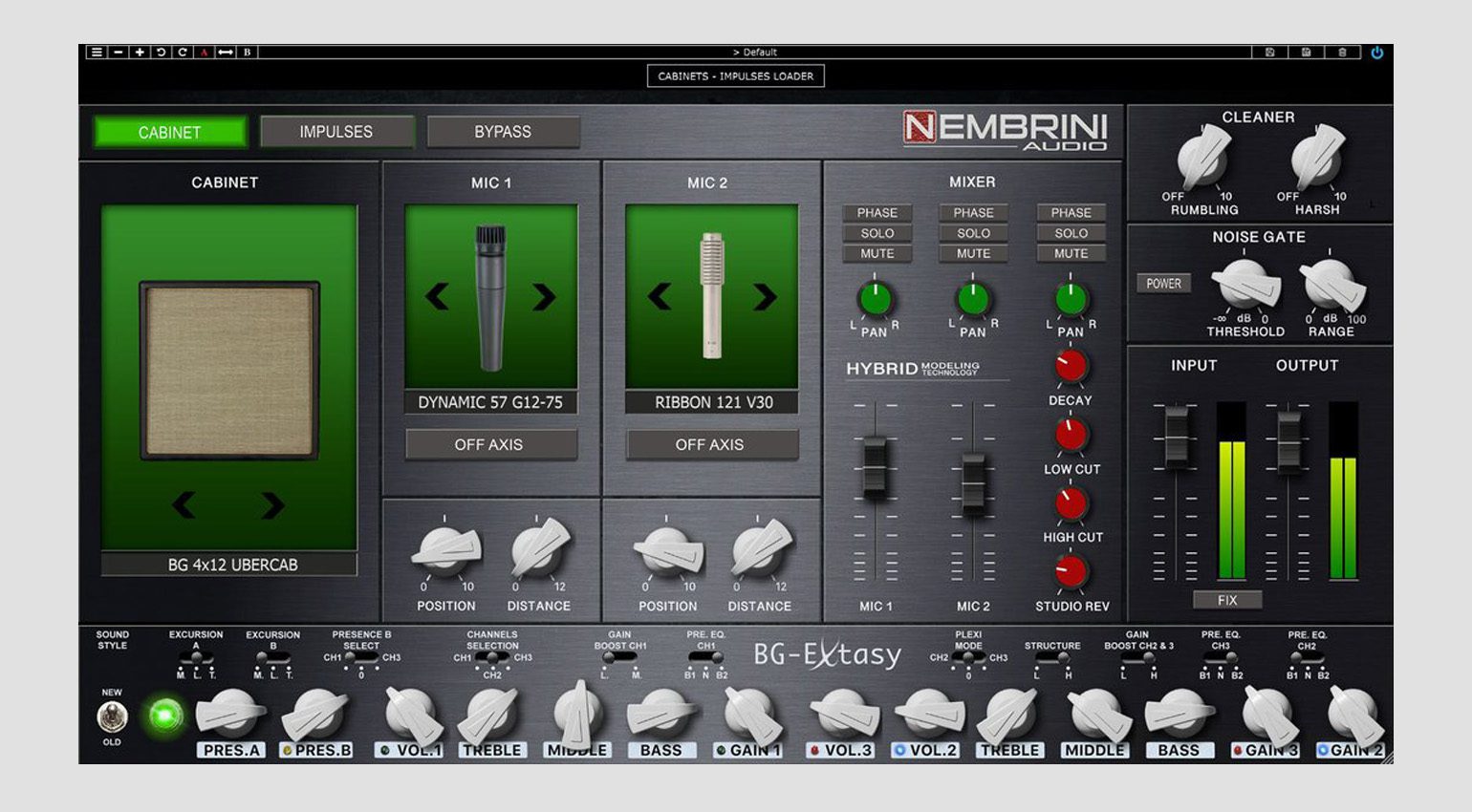Click the BG 4x12 Ubercab cabinet image
1472x812 pixels.
coord(229,370)
